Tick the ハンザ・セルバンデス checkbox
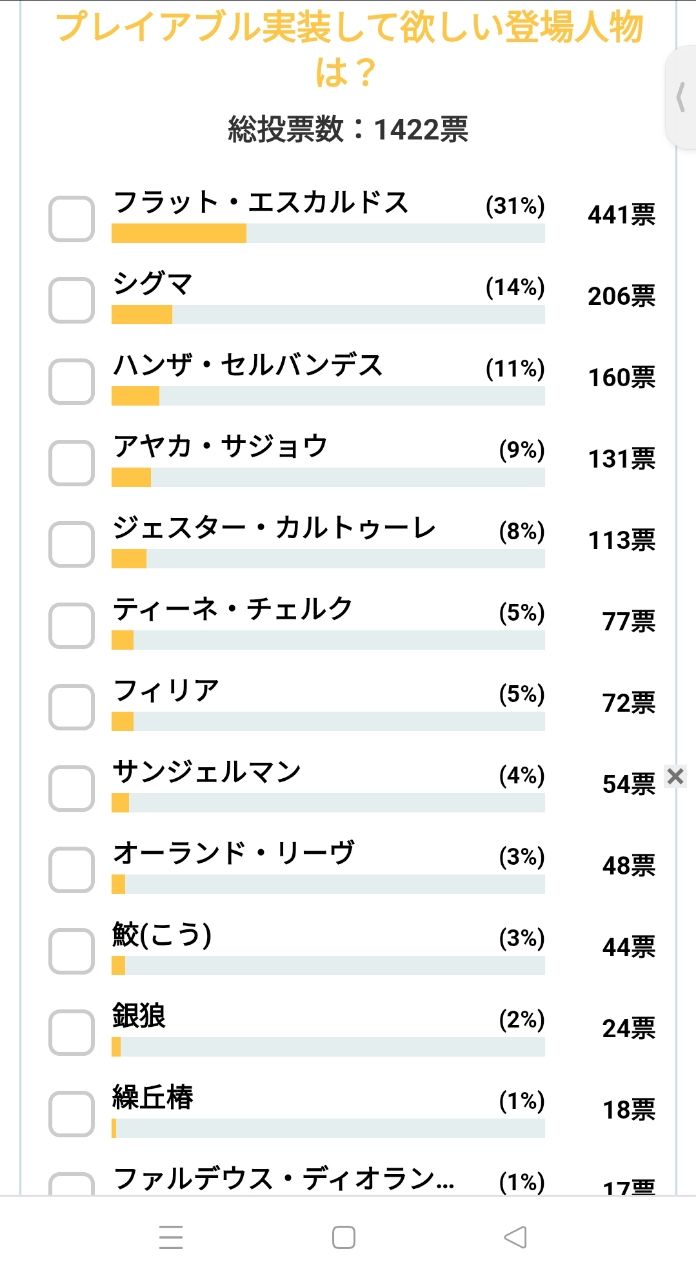The width and height of the screenshot is (696, 1280). point(72,381)
